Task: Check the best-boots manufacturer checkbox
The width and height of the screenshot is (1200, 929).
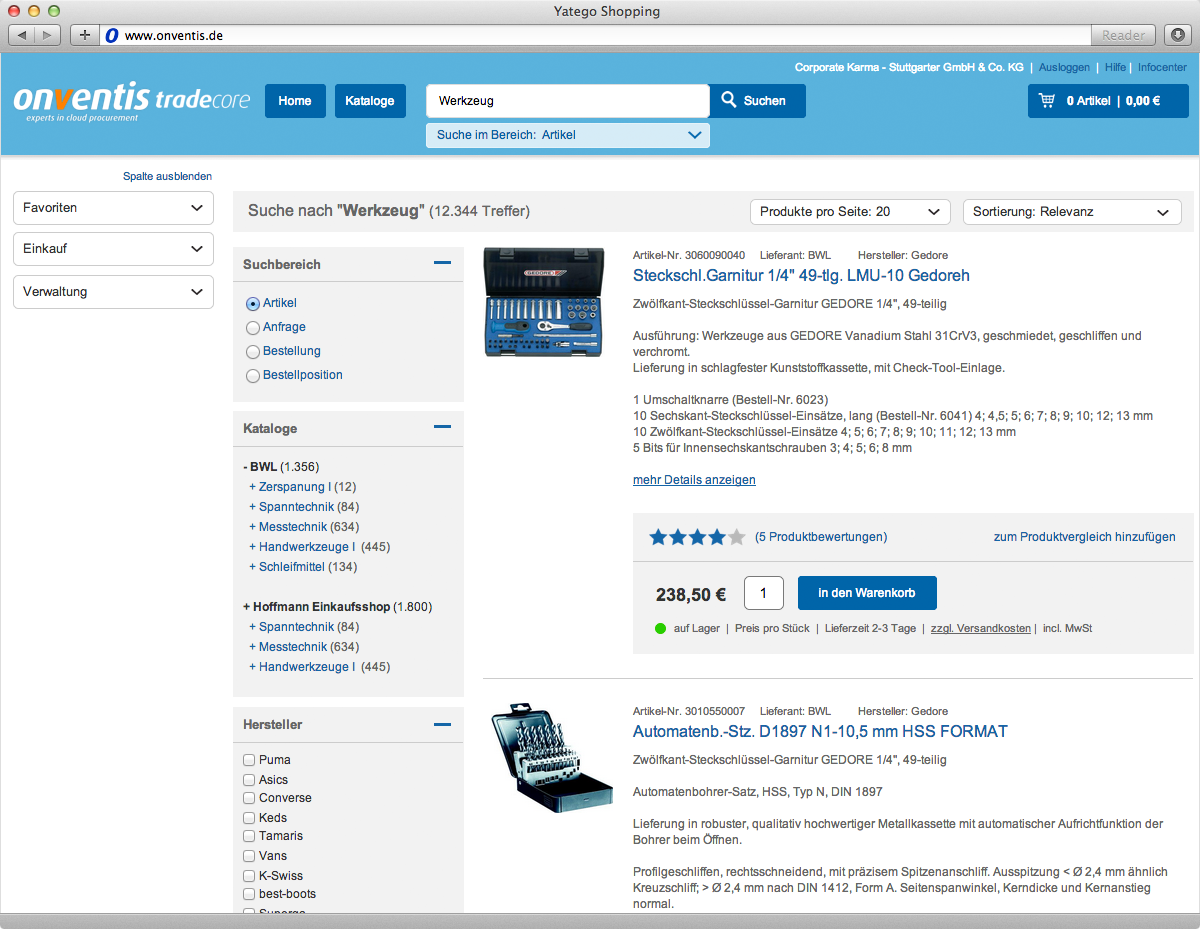Action: pos(249,894)
